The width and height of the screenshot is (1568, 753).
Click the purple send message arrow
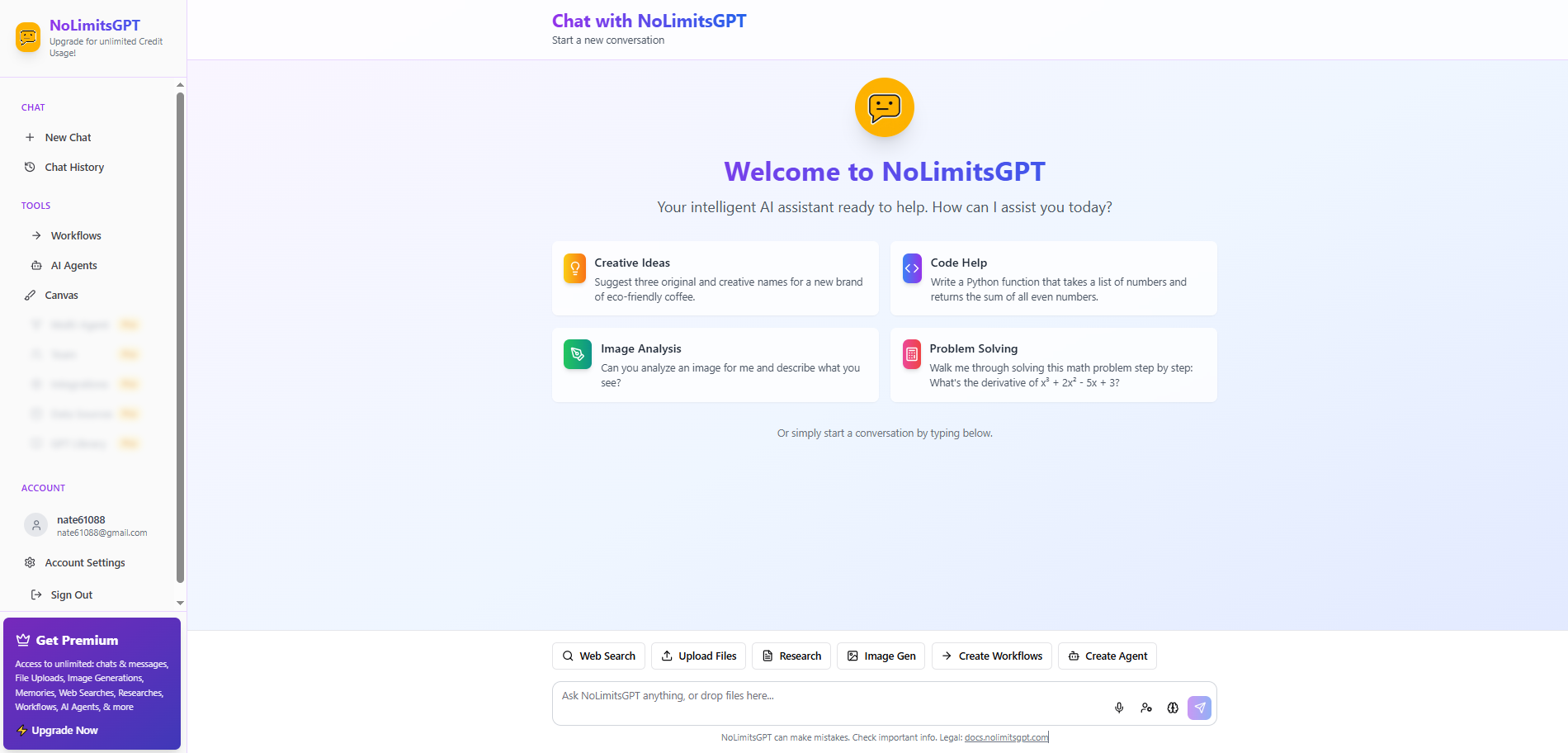click(1199, 708)
